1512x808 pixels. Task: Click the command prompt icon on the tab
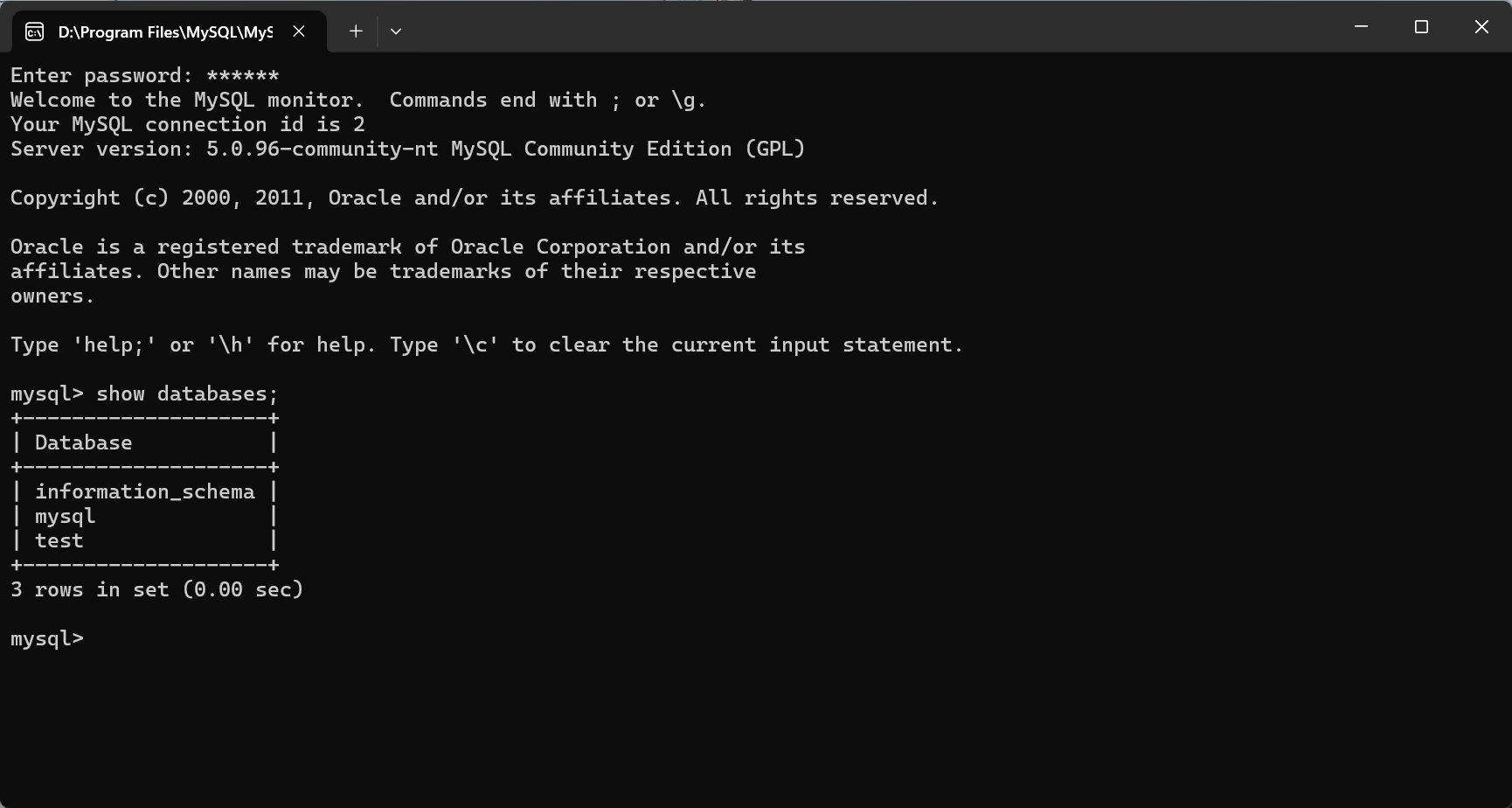pos(35,32)
